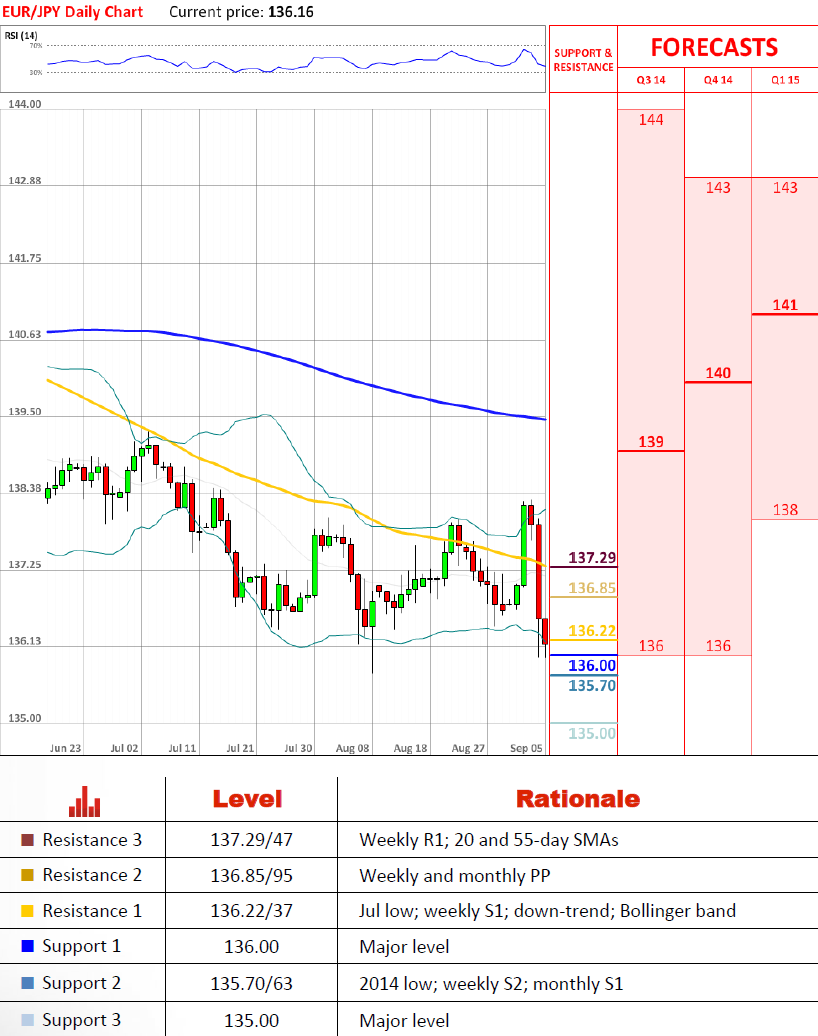Viewport: 818px width, 1036px height.
Task: Click the Level table column header
Action: (247, 799)
